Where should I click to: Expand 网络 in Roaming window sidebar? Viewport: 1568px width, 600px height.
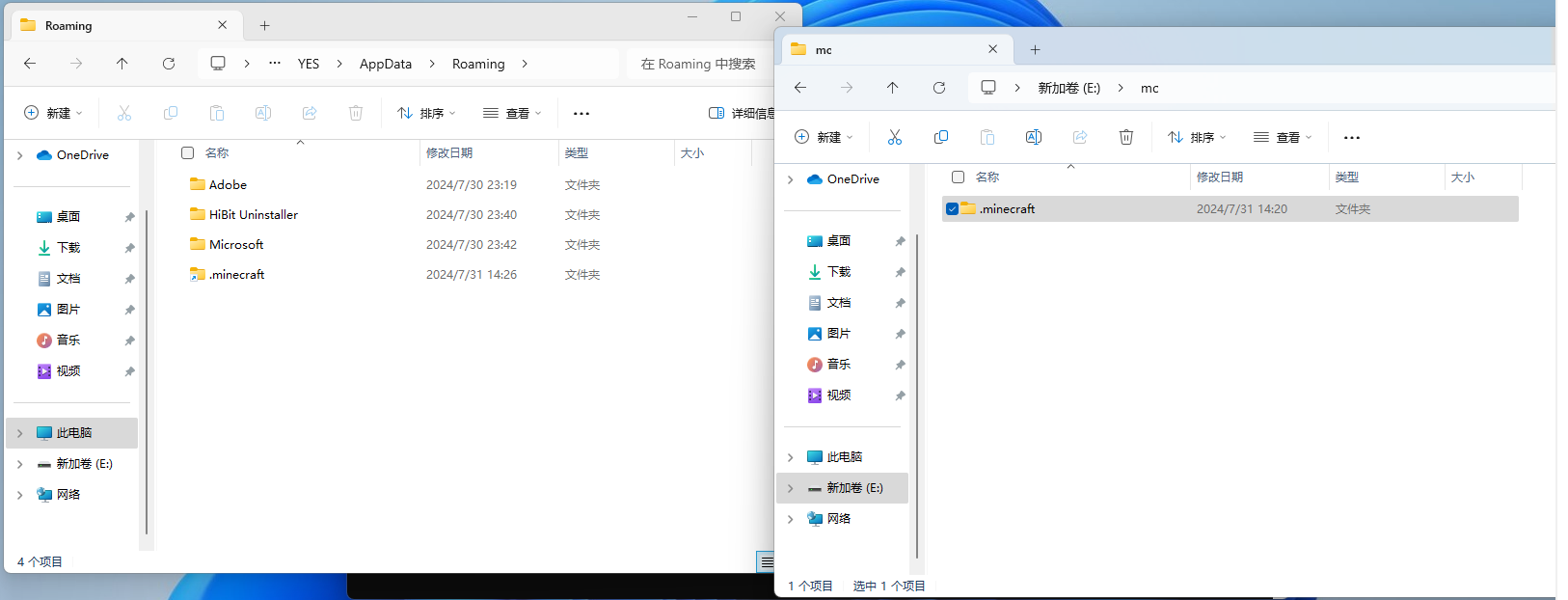pyautogui.click(x=19, y=495)
